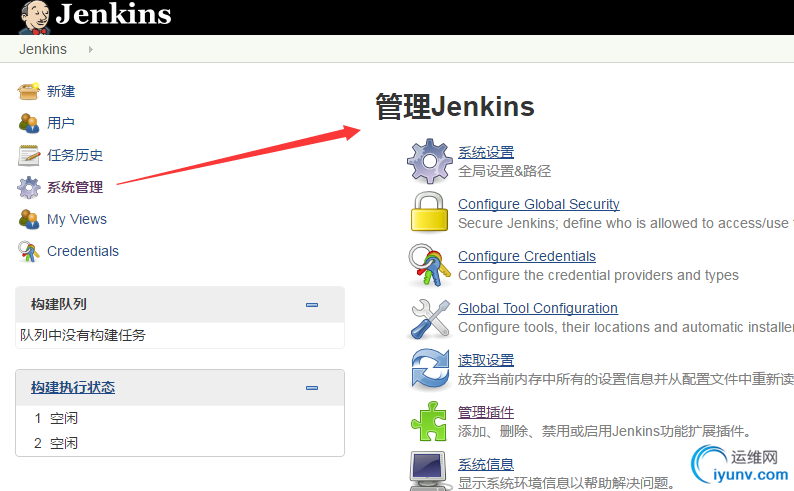The height and width of the screenshot is (491, 794).
Task: Collapse the 构建队列 panel
Action: tap(312, 305)
